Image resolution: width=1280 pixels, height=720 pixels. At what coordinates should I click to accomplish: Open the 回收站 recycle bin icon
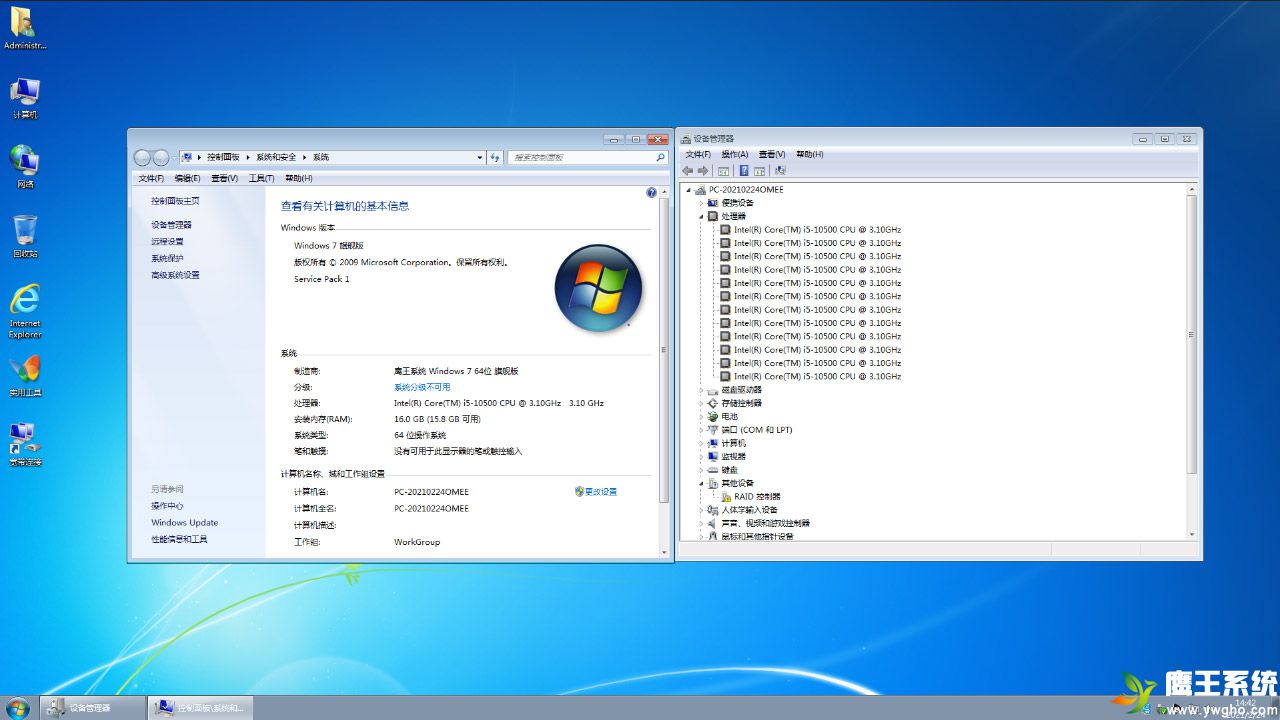point(25,237)
